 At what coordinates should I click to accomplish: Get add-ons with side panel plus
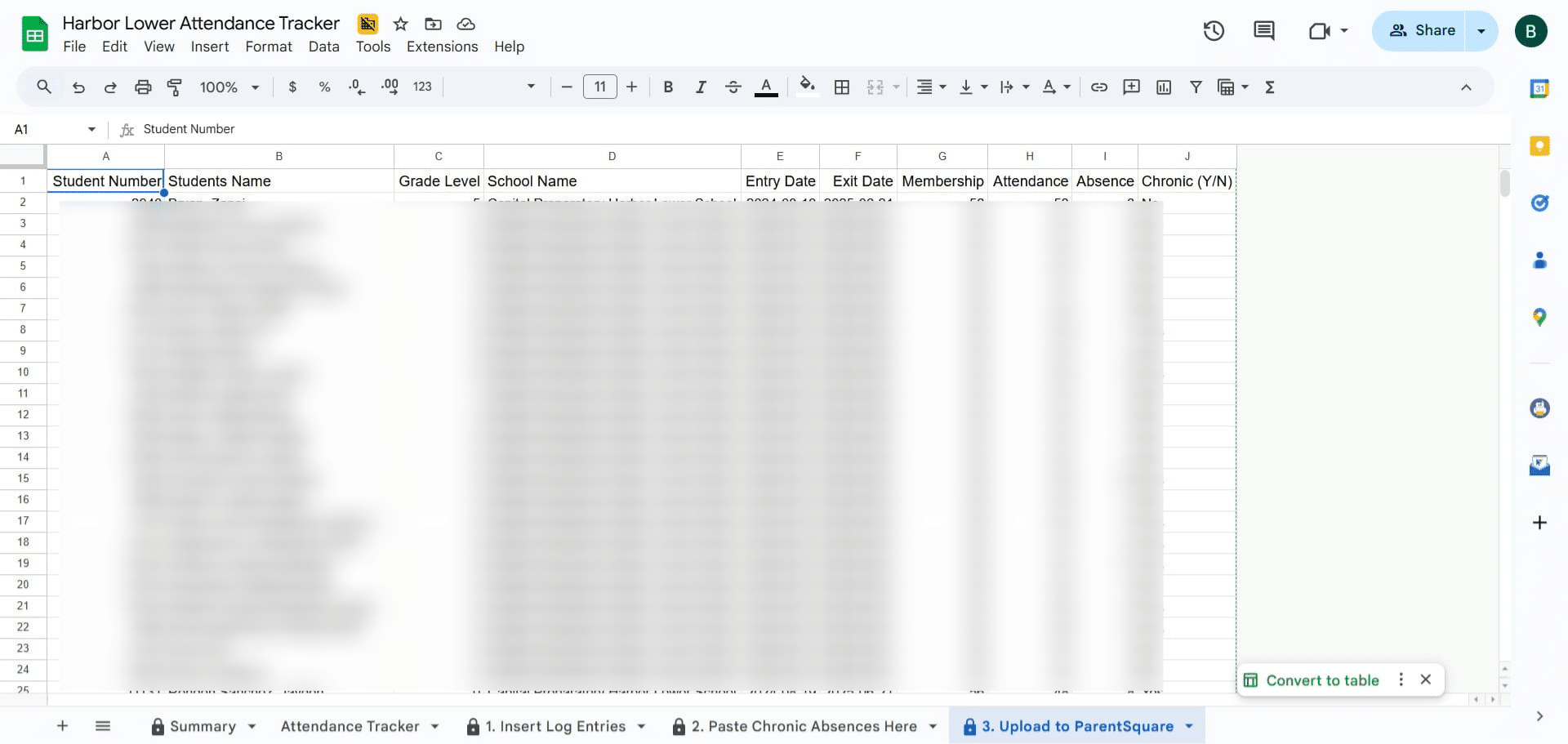coord(1539,523)
